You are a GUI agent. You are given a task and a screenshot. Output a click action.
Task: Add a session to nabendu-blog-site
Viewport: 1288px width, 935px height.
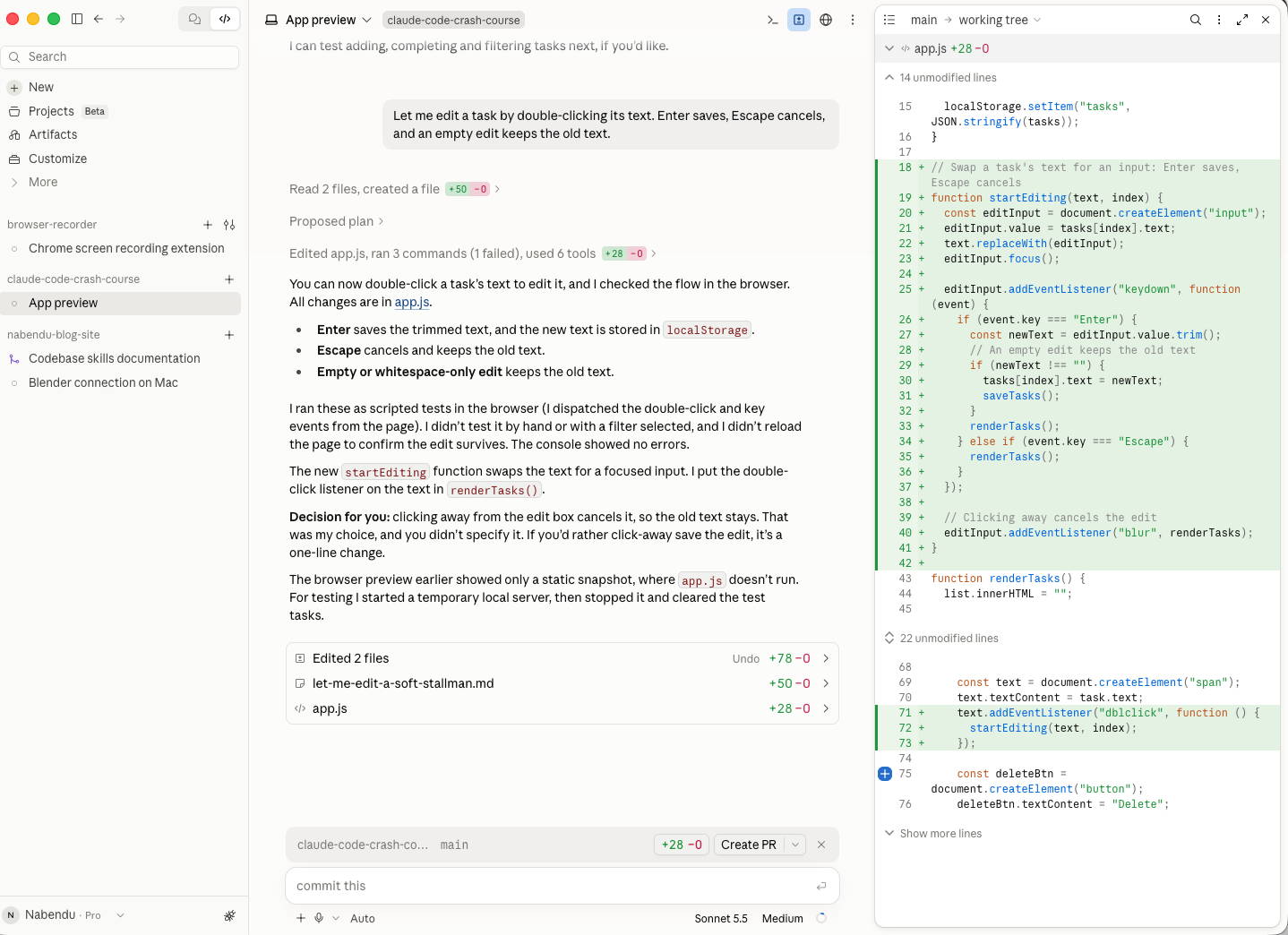point(229,335)
